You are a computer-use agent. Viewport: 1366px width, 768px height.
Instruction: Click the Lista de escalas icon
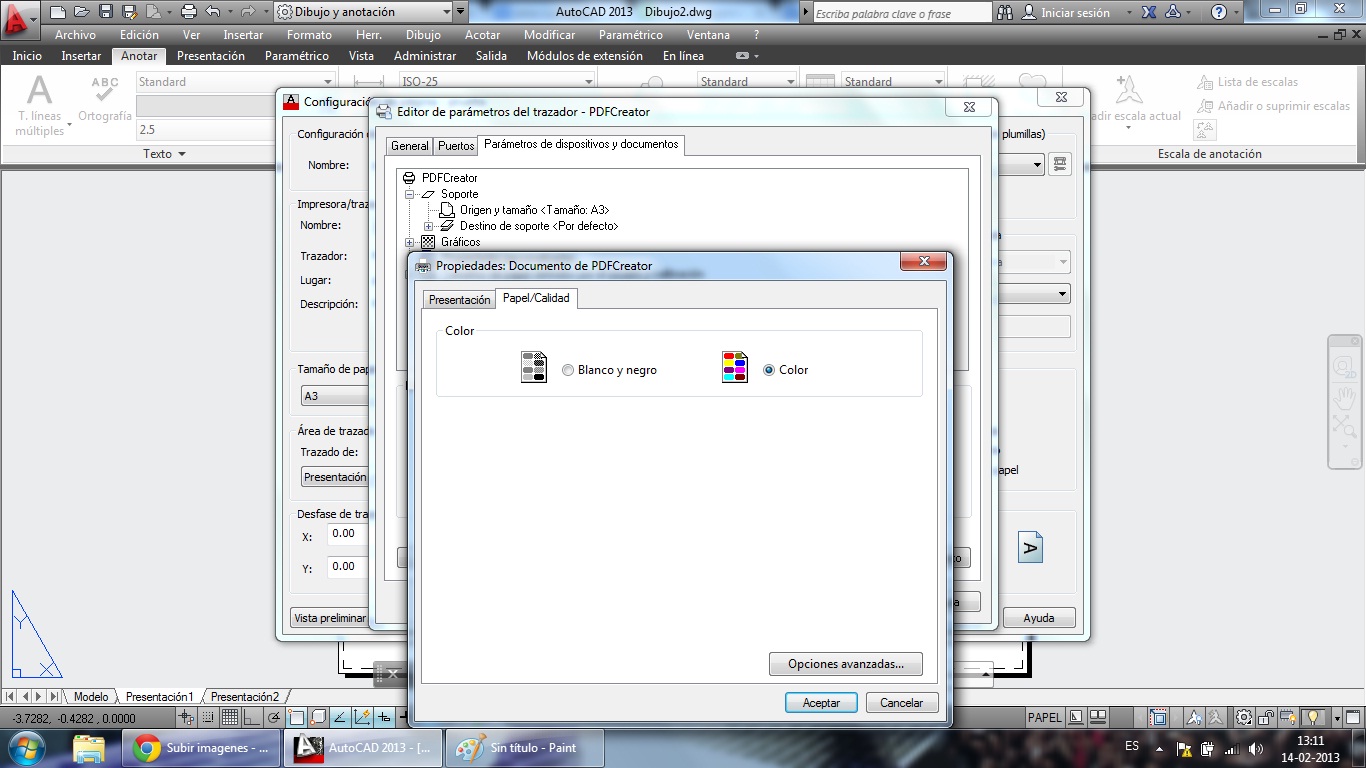[1206, 82]
